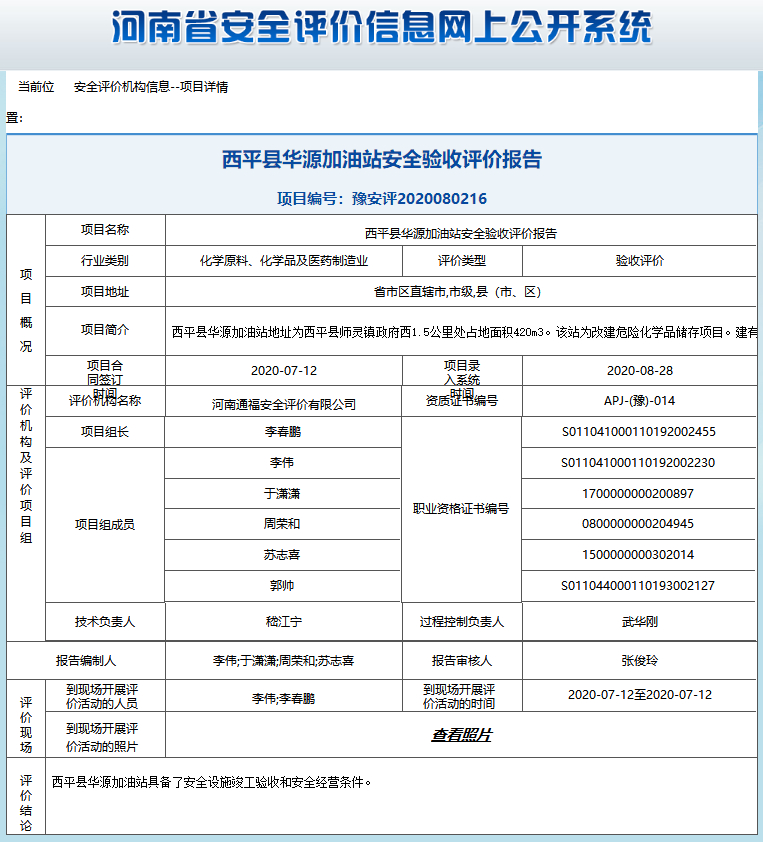Select project intro text starting 西平县华源加油站地址为
Viewport: 763px width, 842px height.
pyautogui.click(x=464, y=332)
